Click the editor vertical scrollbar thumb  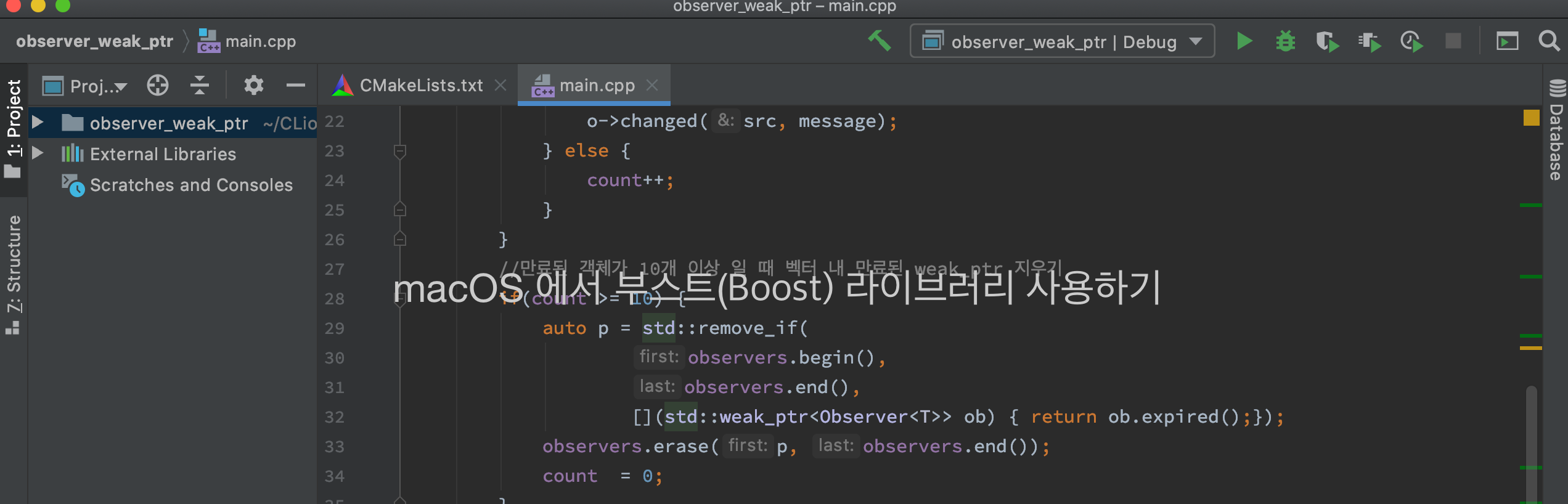coord(1531,444)
